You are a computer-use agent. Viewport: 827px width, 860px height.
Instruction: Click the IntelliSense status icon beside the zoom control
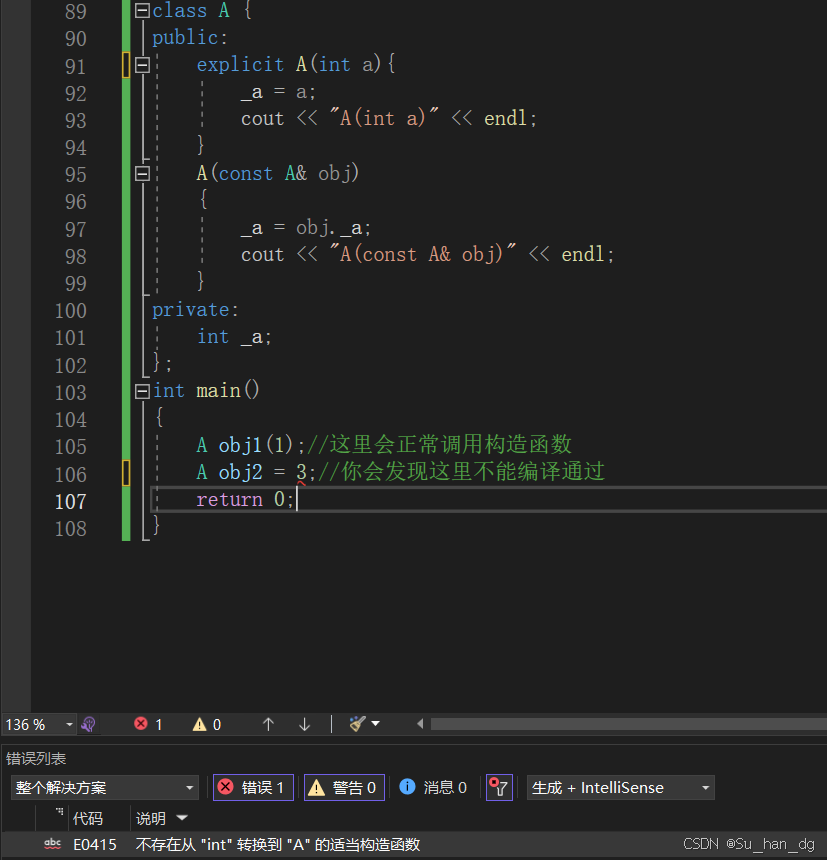coord(89,723)
